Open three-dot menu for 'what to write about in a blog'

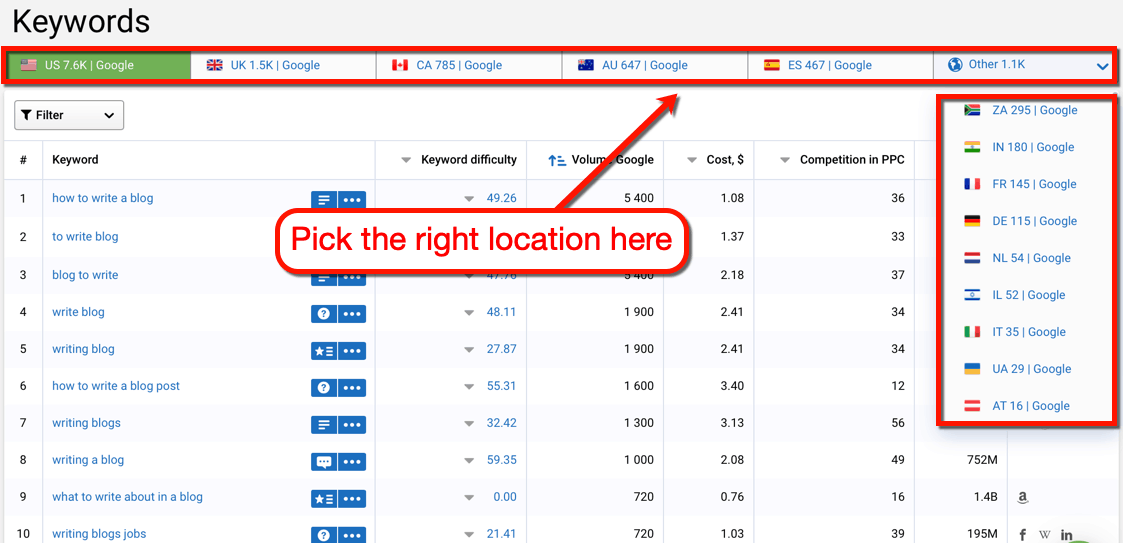[x=352, y=499]
